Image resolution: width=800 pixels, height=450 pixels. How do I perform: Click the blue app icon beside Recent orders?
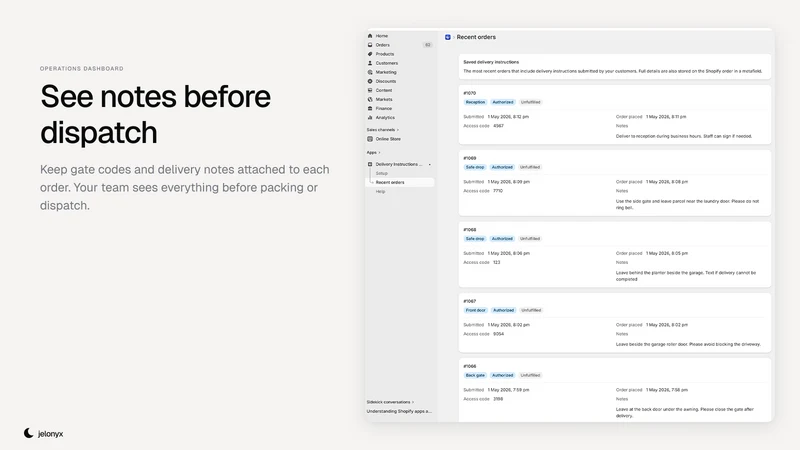coord(447,37)
